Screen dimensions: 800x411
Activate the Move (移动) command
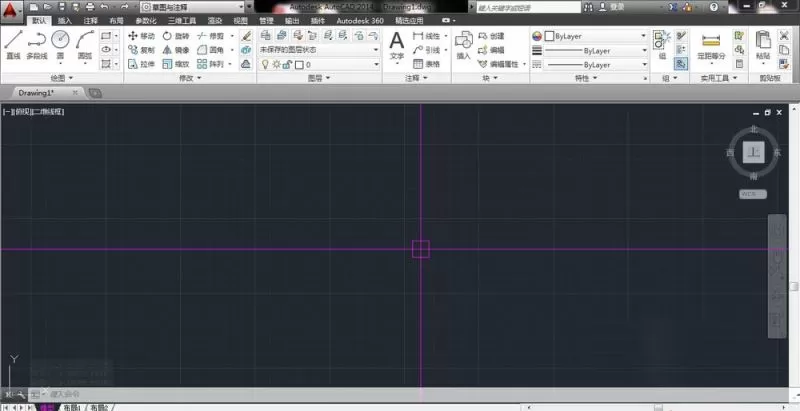click(x=141, y=36)
